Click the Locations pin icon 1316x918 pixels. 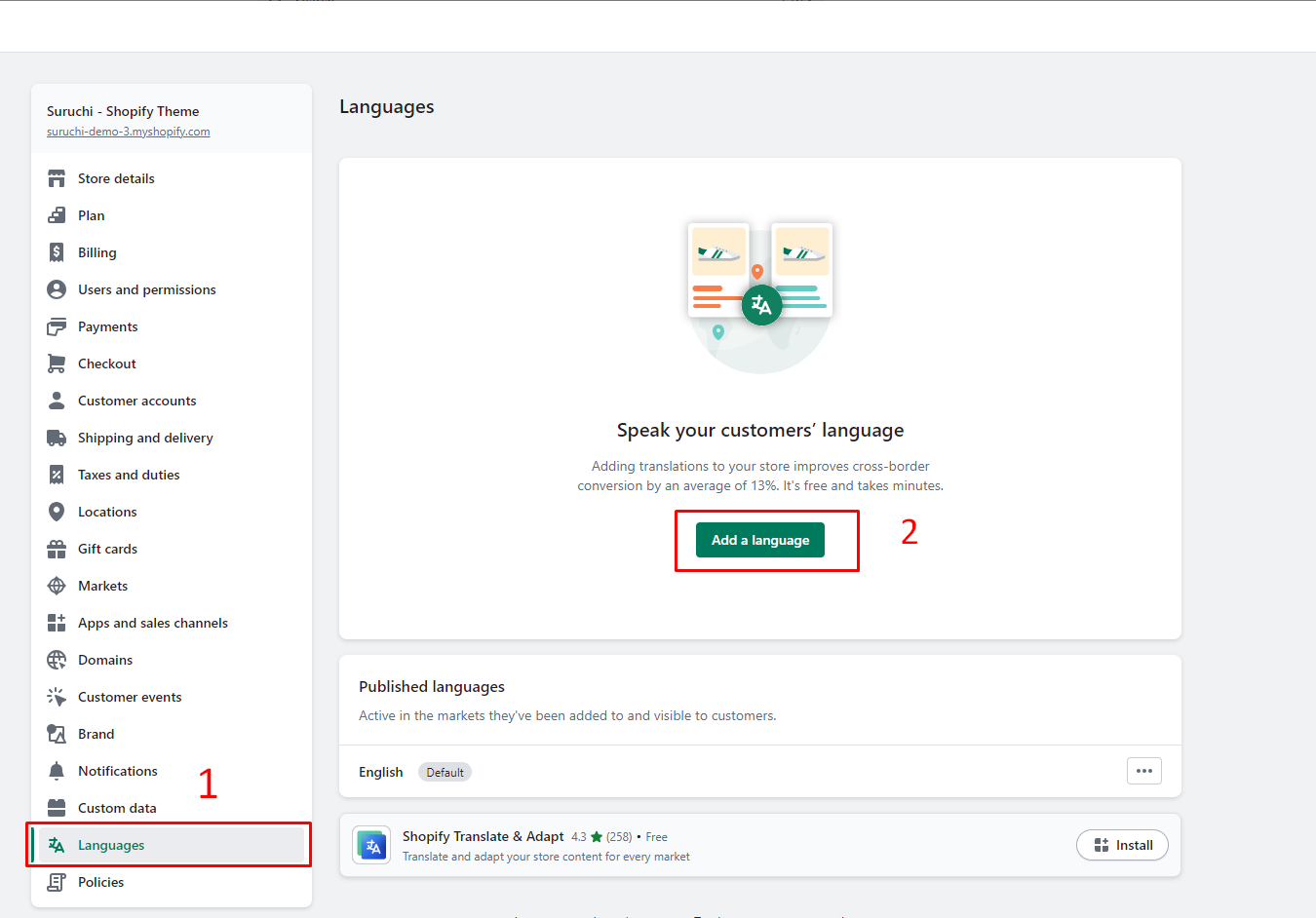pos(57,512)
